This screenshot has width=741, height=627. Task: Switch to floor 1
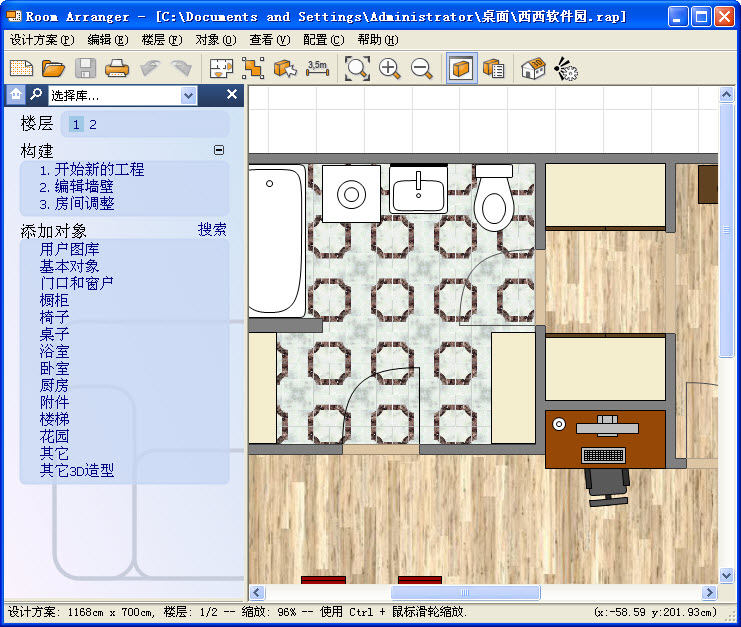[x=76, y=125]
